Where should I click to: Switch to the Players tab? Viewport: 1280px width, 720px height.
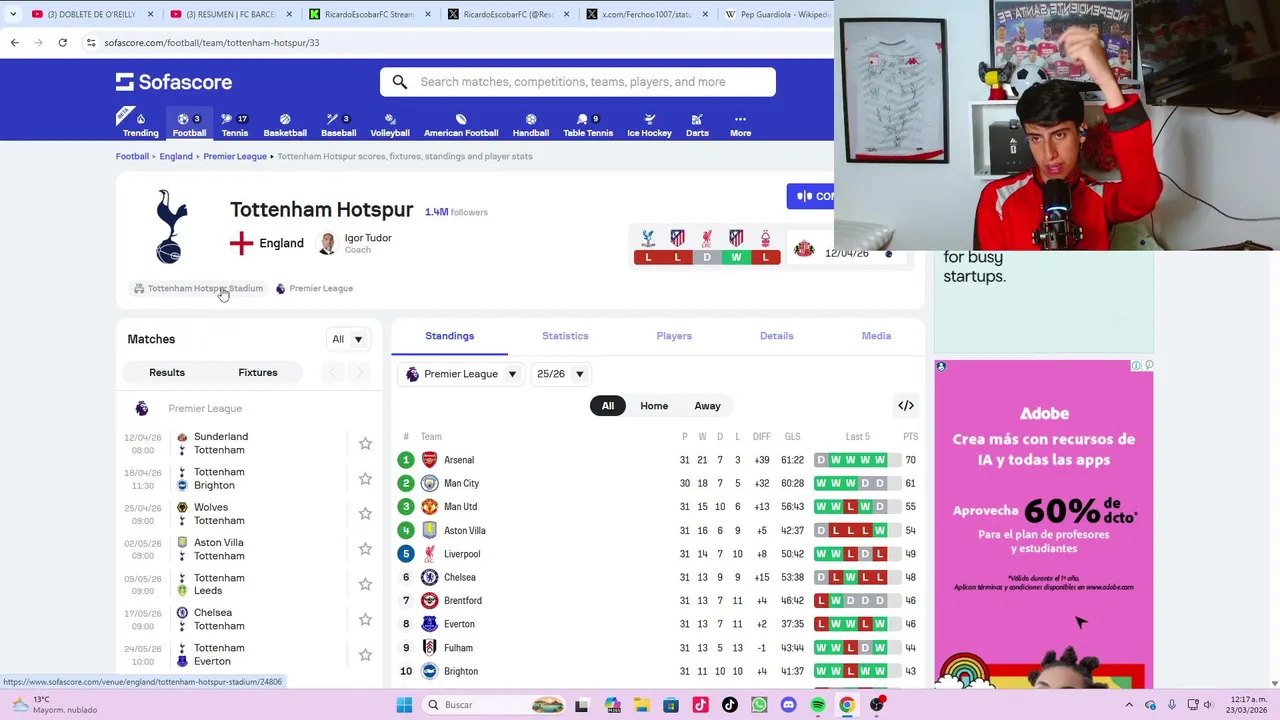tap(674, 336)
